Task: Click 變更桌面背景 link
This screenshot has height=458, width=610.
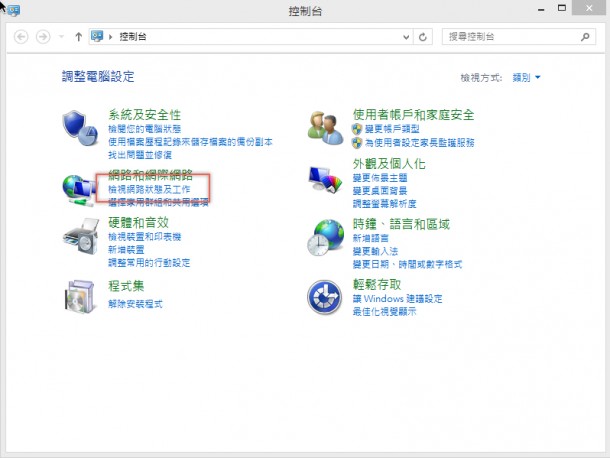Action: pos(380,191)
